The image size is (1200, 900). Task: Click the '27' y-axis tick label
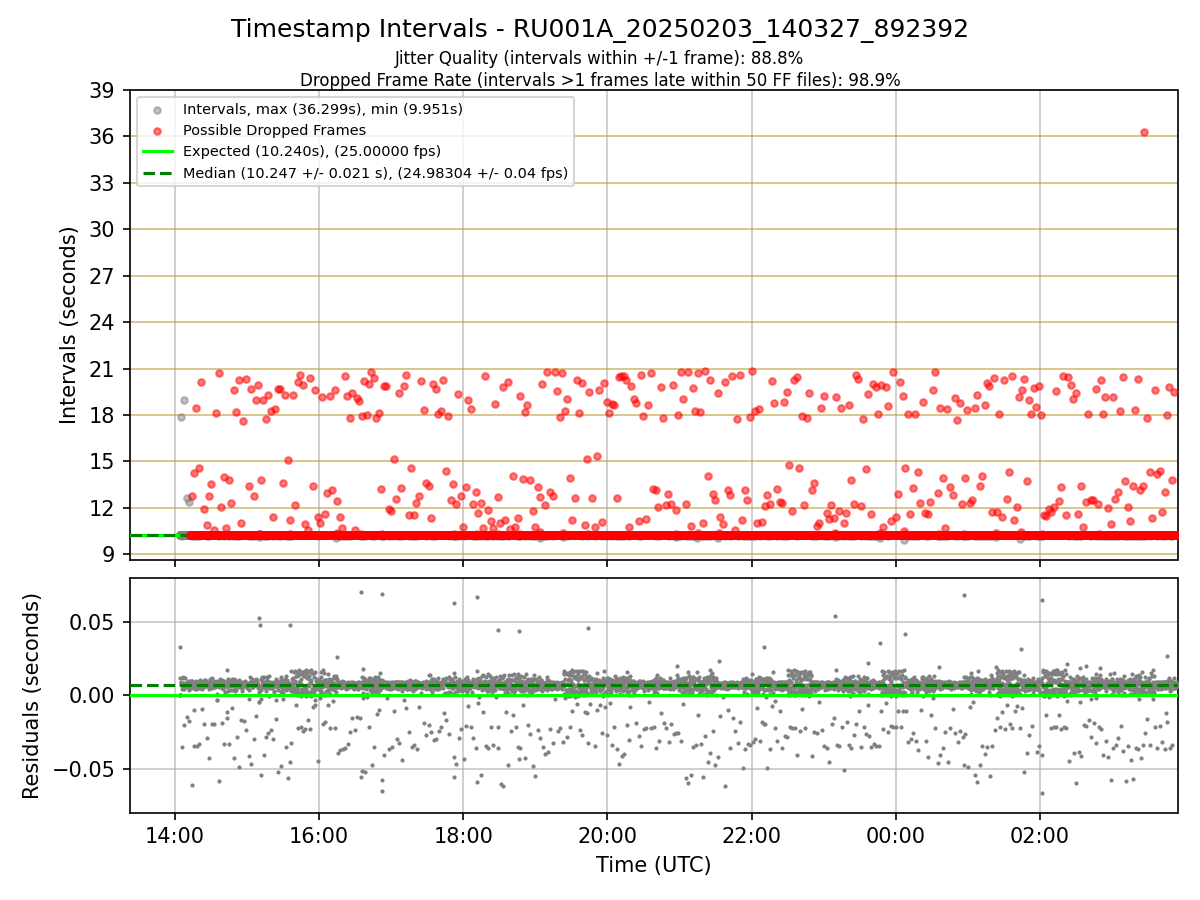(x=104, y=276)
